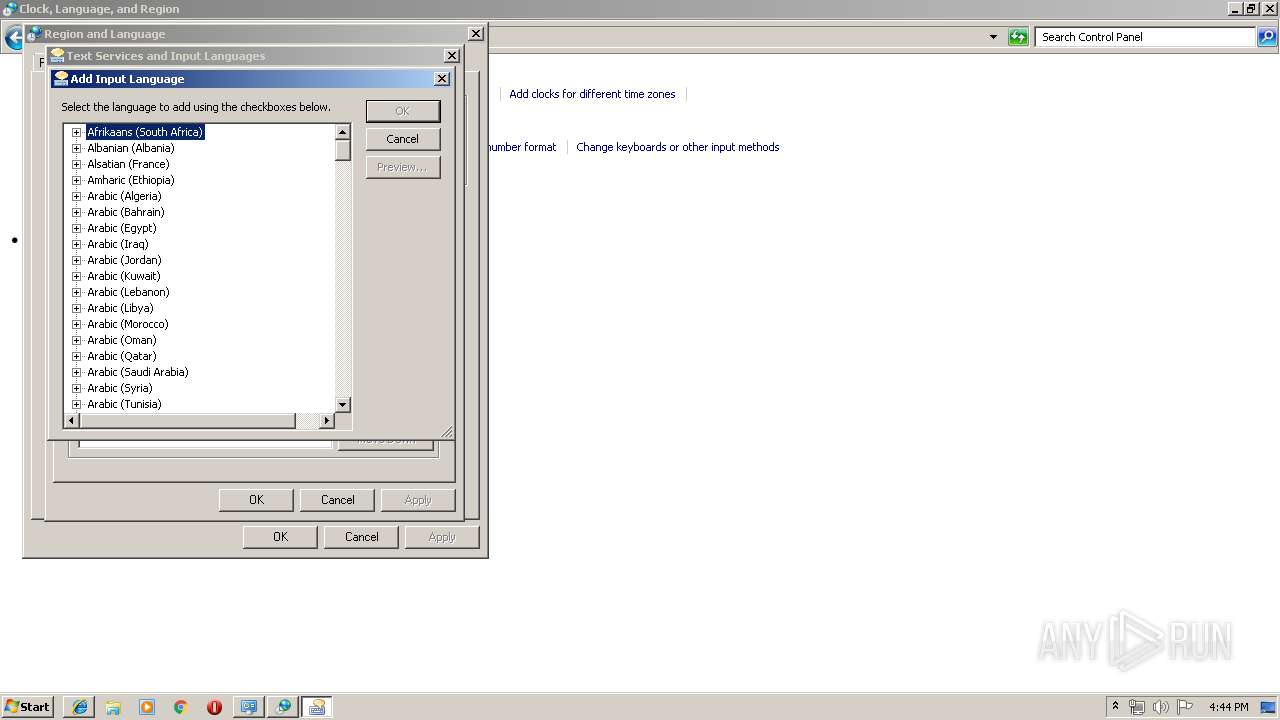The width and height of the screenshot is (1280, 720).
Task: Click the taskbar clock showing 4:44 PM
Action: 1228,707
